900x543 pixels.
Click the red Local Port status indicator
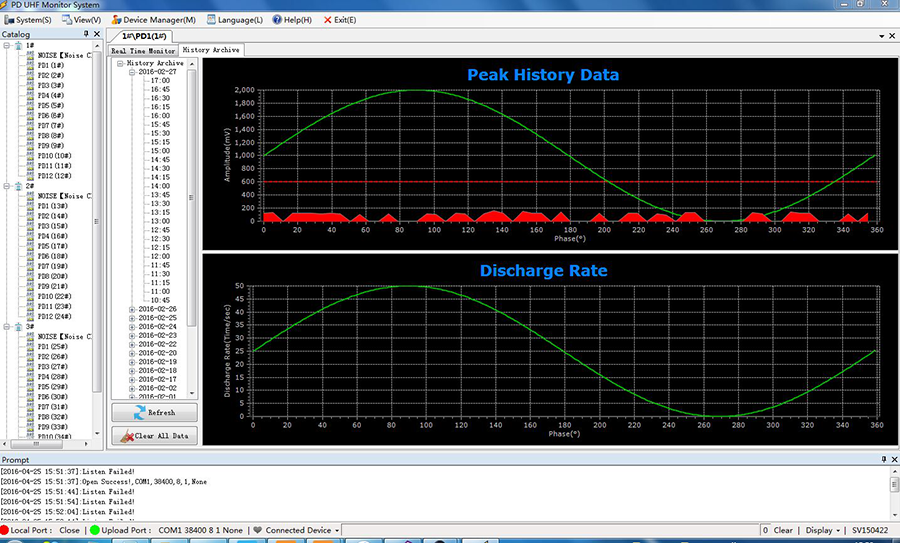(x=5, y=530)
